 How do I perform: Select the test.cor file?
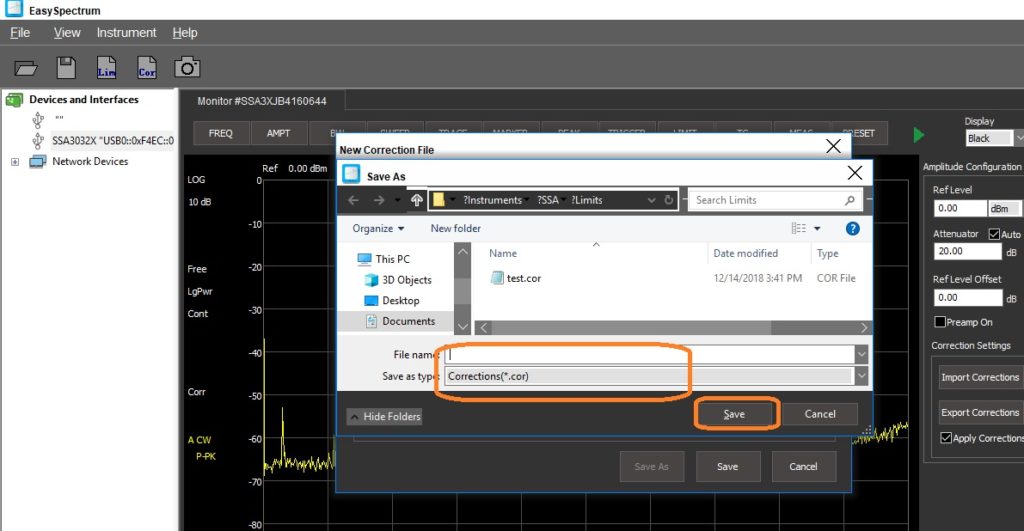pos(523,278)
